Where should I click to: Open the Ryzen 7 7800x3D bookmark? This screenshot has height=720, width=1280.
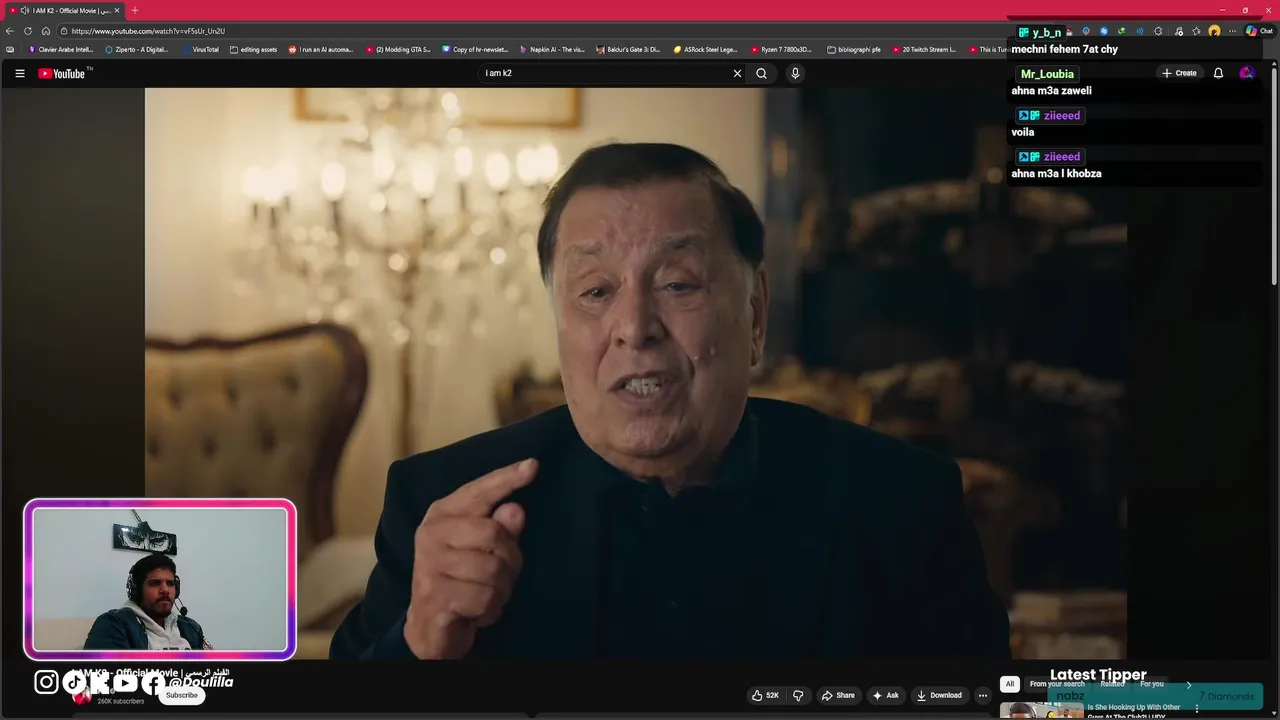(x=781, y=49)
